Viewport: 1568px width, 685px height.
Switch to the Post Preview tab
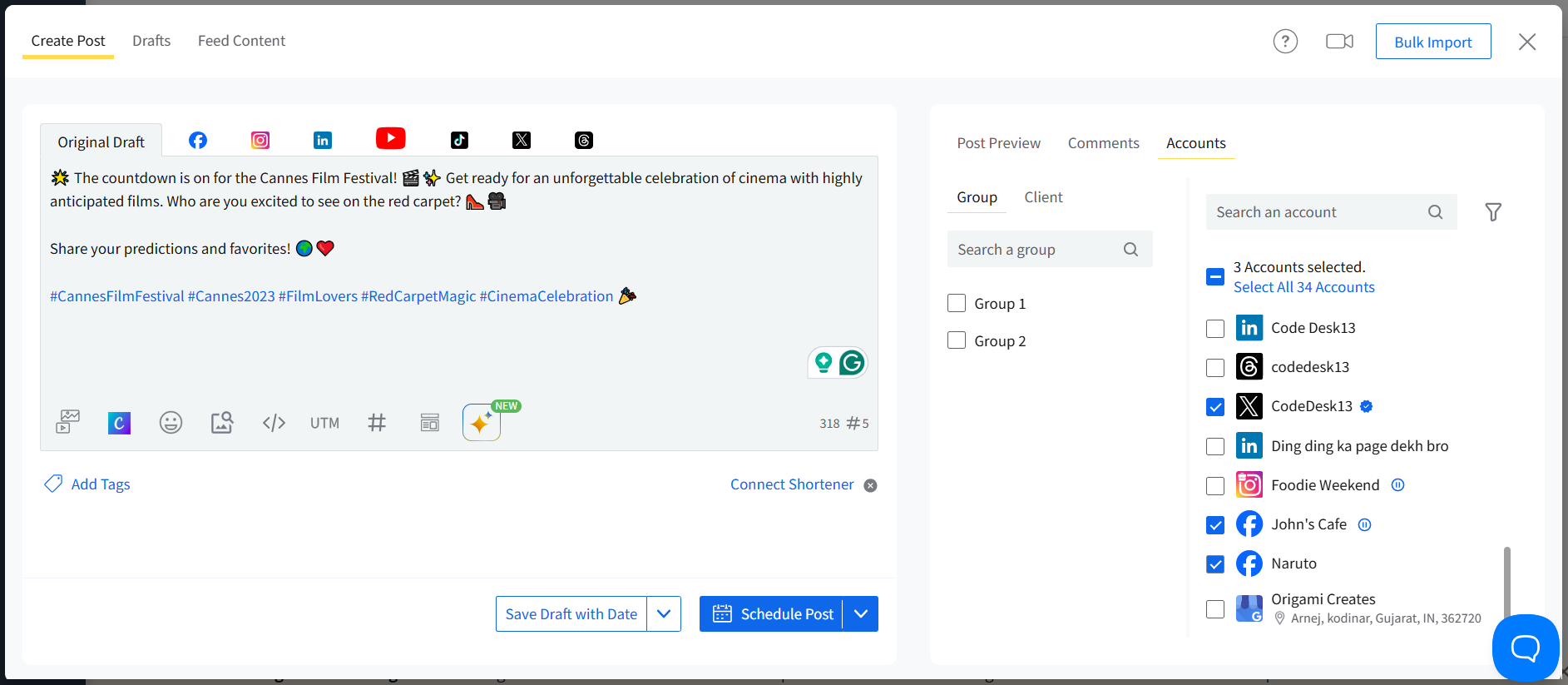click(x=998, y=143)
